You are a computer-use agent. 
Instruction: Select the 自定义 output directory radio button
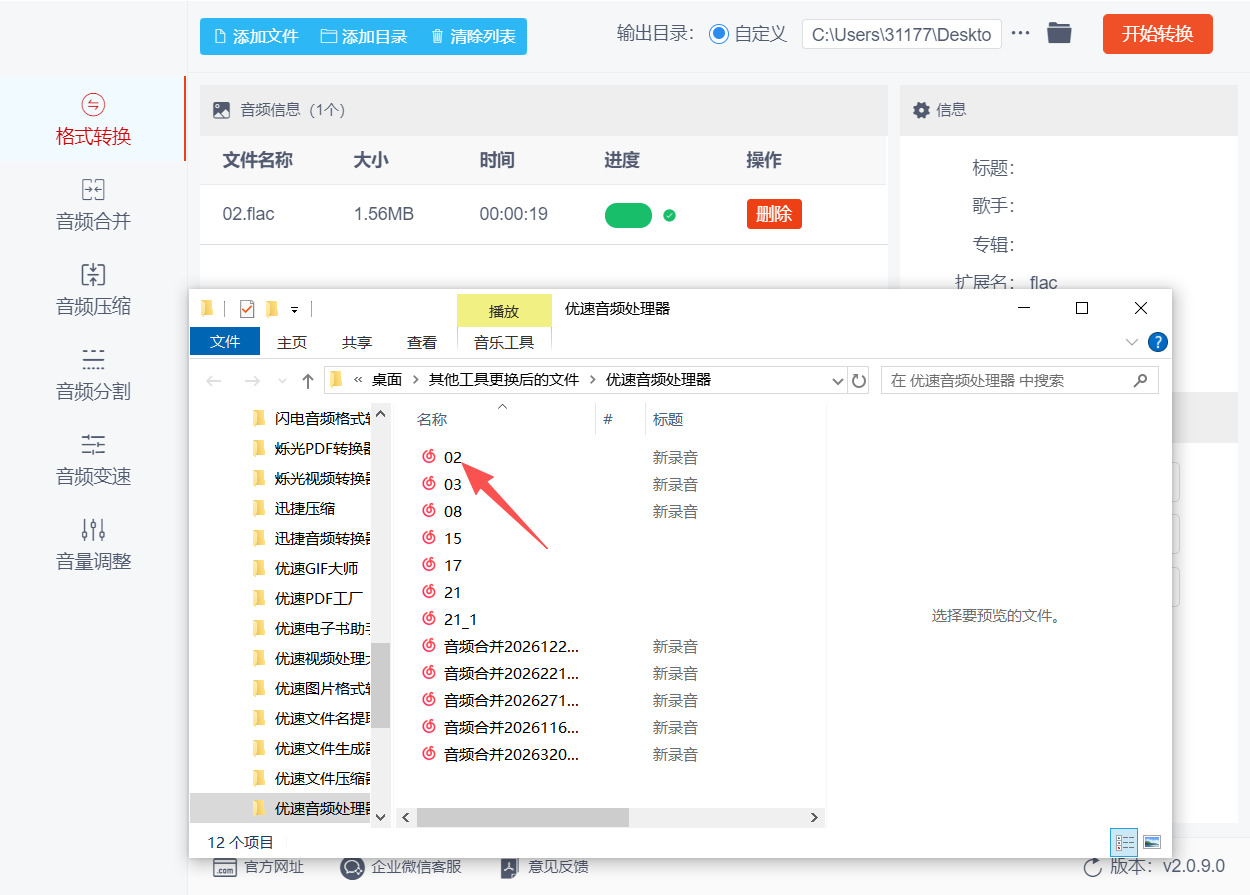(x=719, y=33)
